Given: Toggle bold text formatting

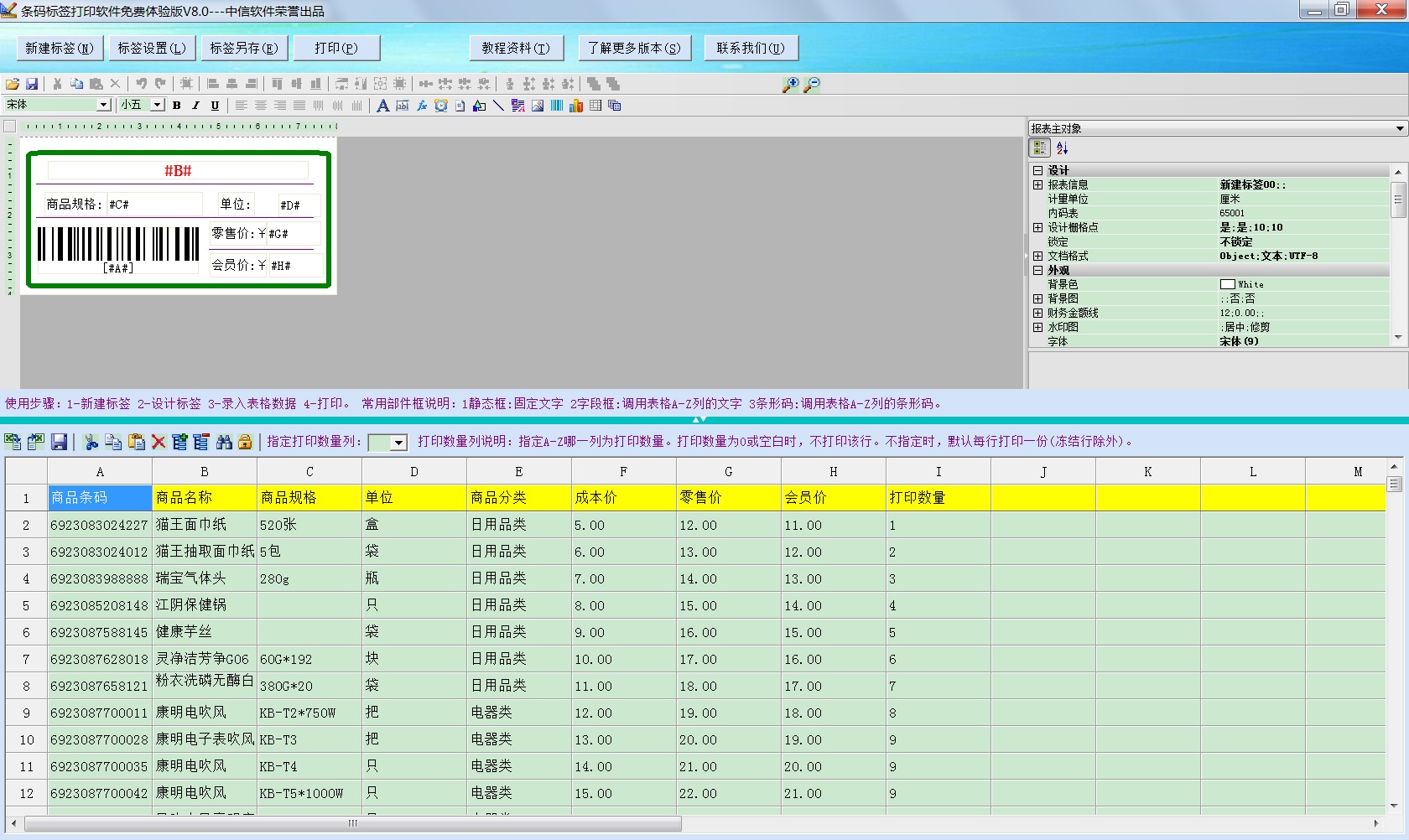Looking at the screenshot, I should (176, 106).
